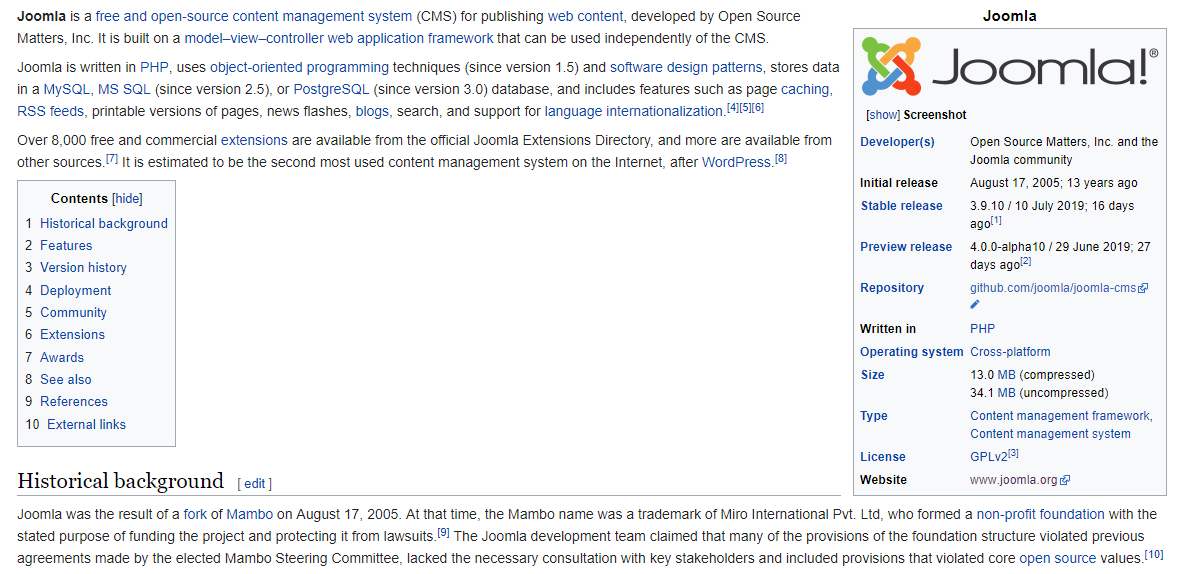
Task: Follow the 'MS SQL' link
Action: tap(125, 89)
